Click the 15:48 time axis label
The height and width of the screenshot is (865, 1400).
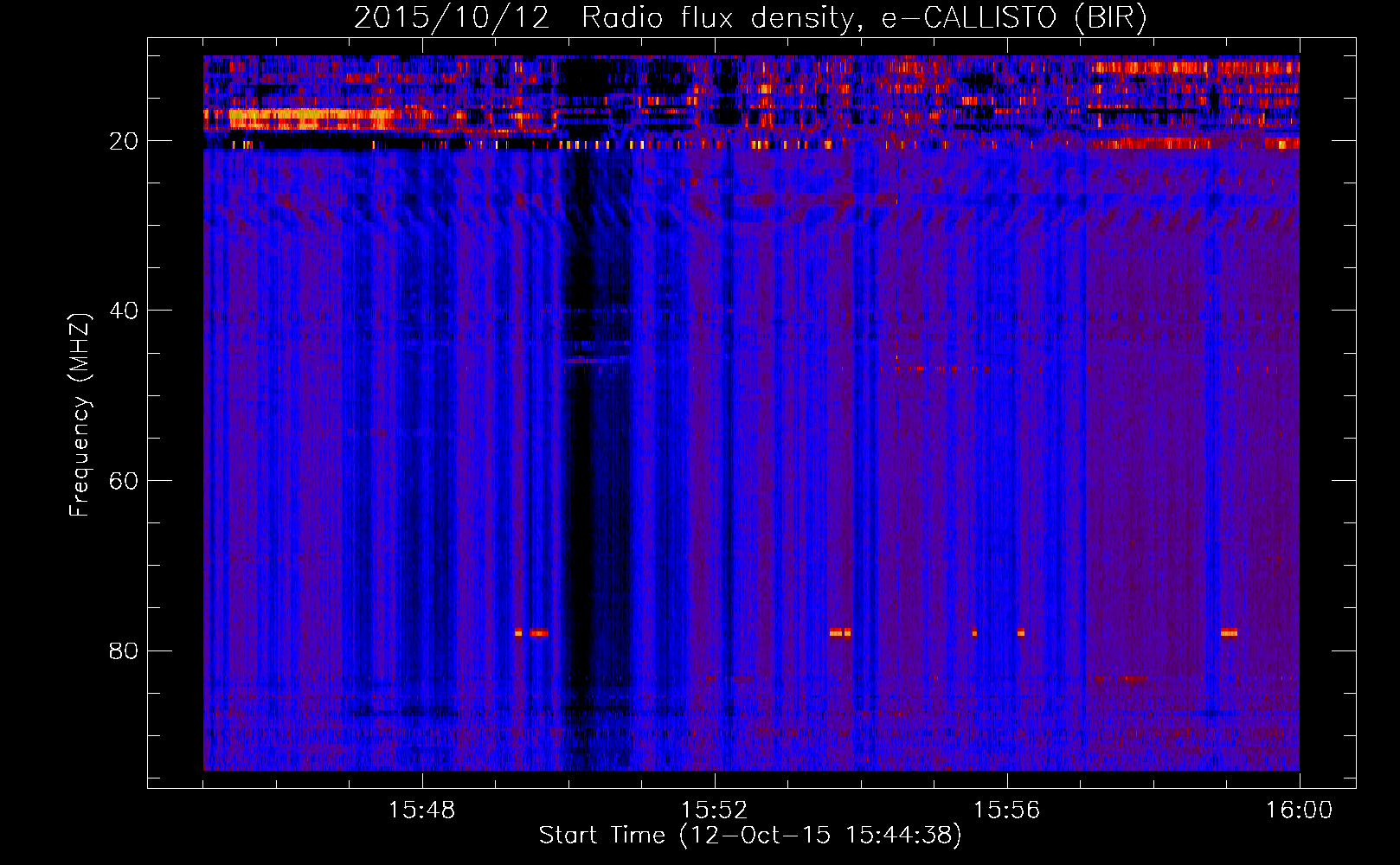click(x=421, y=811)
